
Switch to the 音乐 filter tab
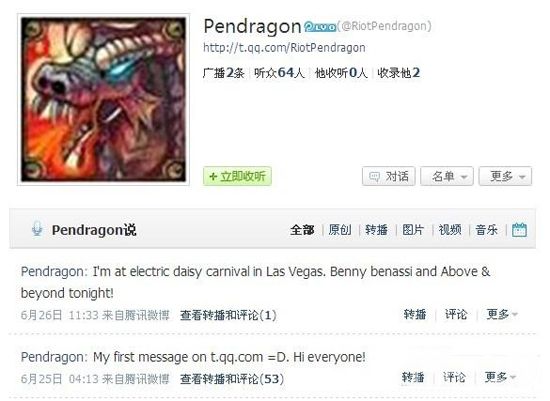point(487,230)
